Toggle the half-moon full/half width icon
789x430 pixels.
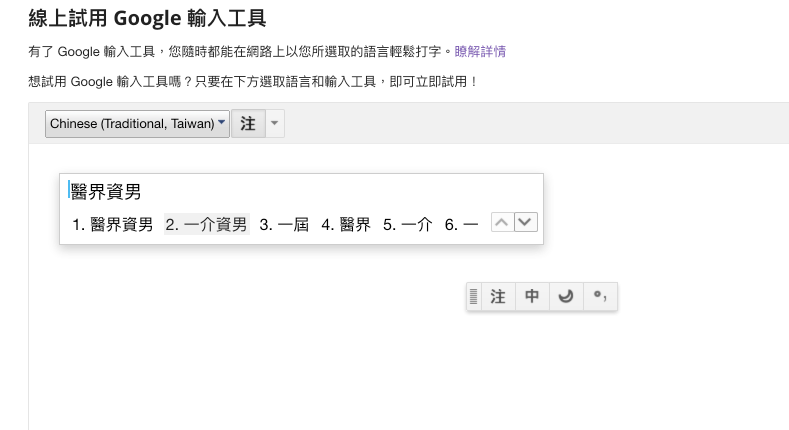click(x=565, y=297)
